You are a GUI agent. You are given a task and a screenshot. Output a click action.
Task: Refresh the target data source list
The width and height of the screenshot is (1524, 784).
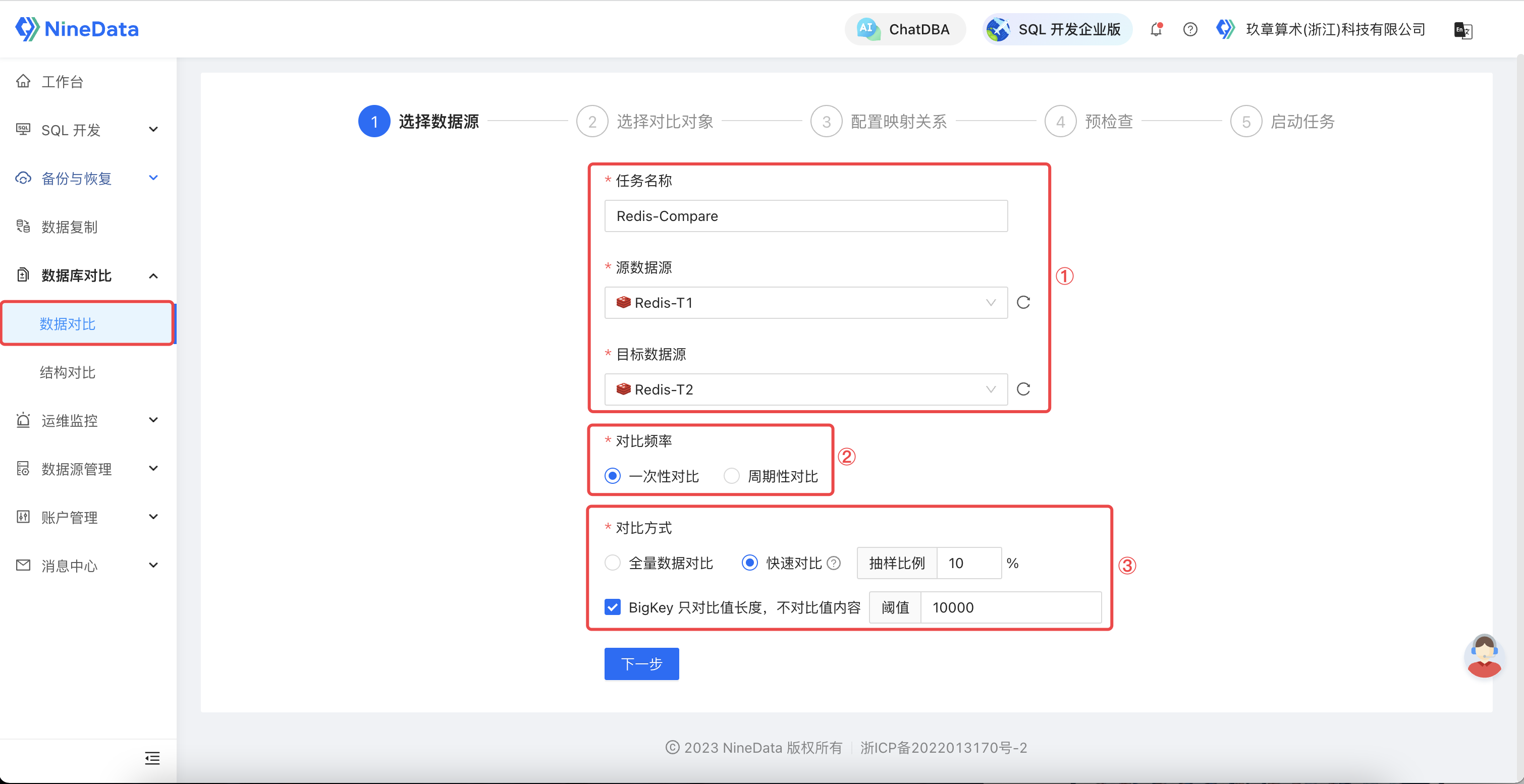point(1023,389)
